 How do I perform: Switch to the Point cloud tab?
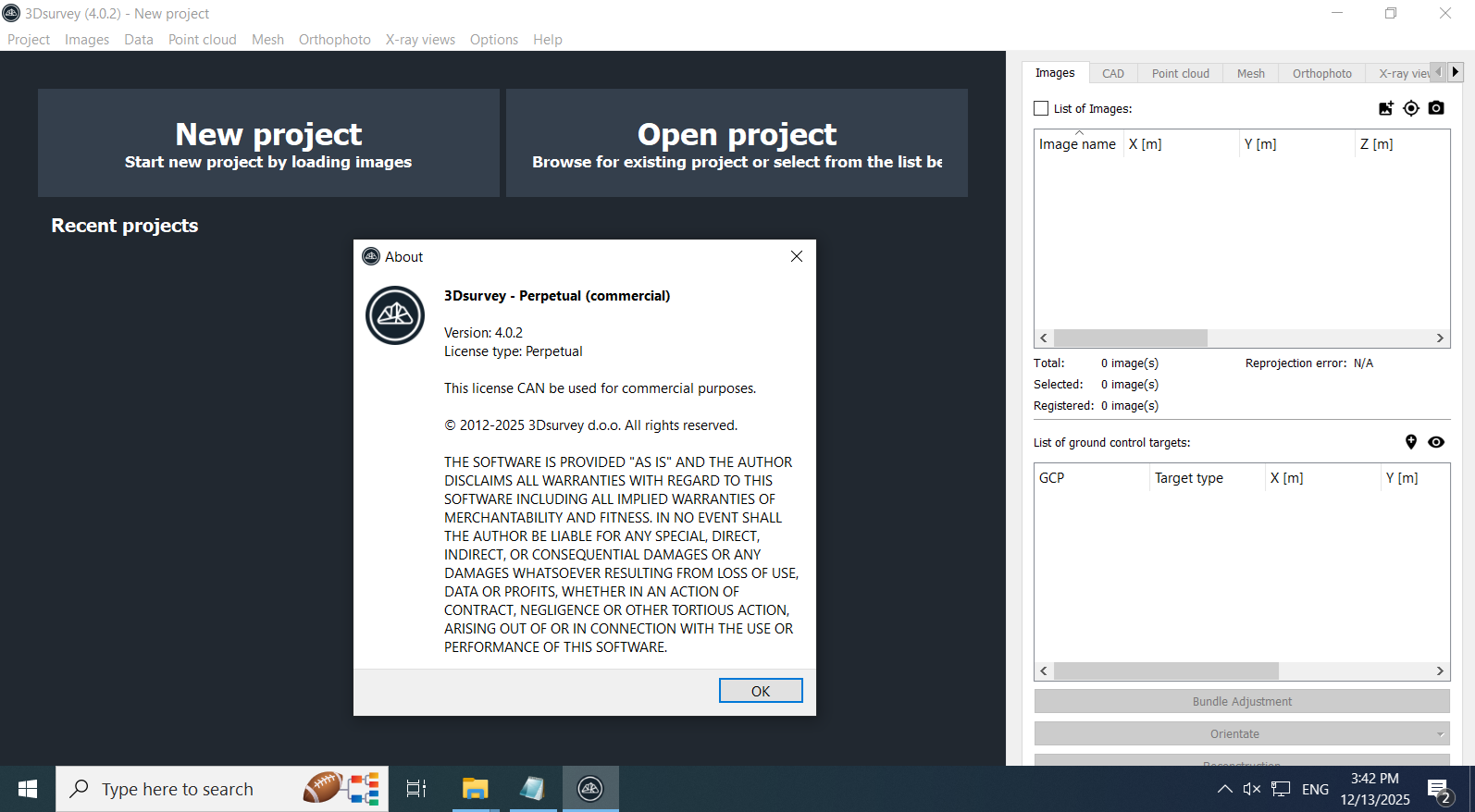1181,73
